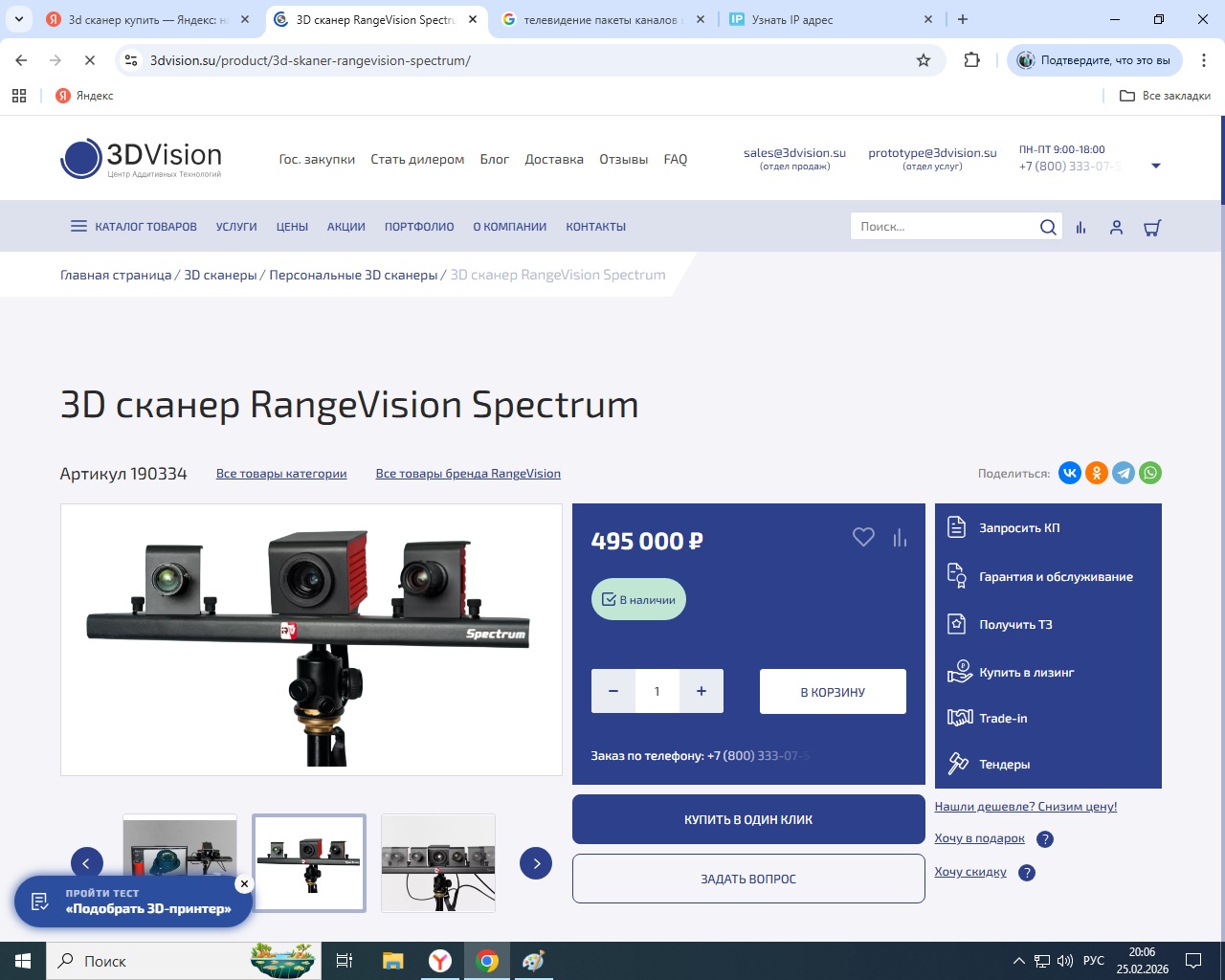Open the Контакты menu item
Viewport: 1225px width, 980px height.
(x=595, y=227)
